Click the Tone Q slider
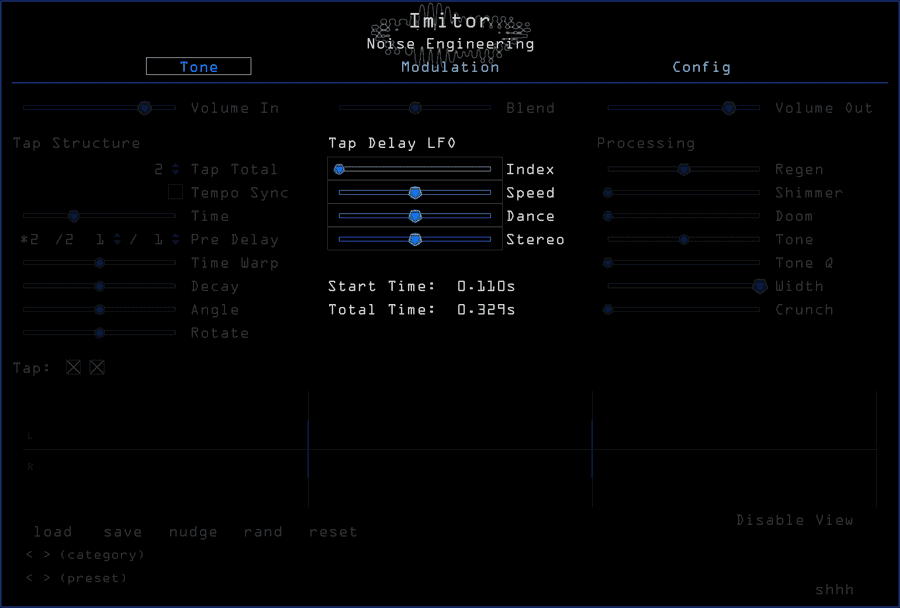Viewport: 900px width, 608px height. pos(681,262)
